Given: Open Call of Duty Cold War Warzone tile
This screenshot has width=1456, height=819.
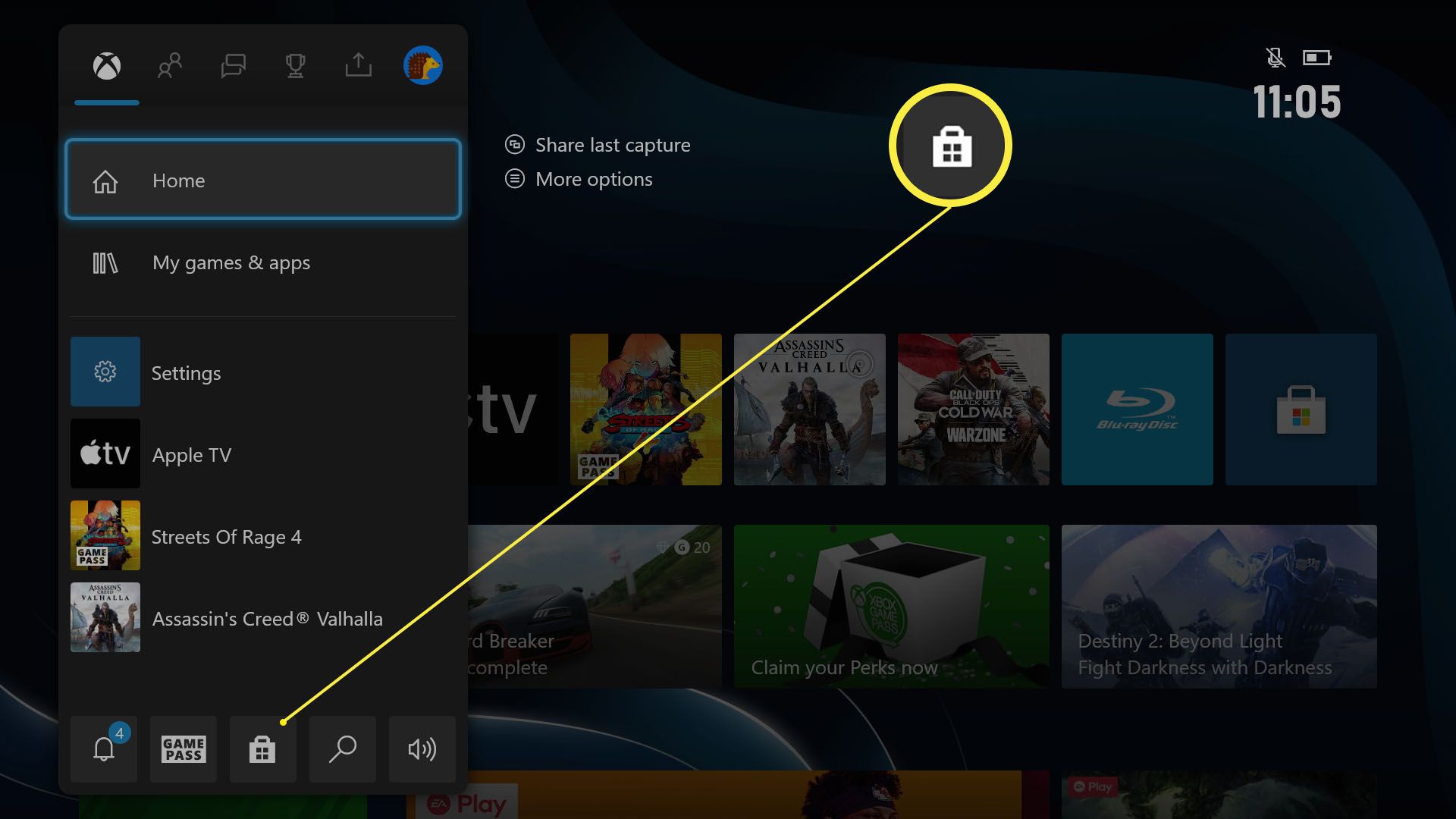Looking at the screenshot, I should click(x=974, y=409).
